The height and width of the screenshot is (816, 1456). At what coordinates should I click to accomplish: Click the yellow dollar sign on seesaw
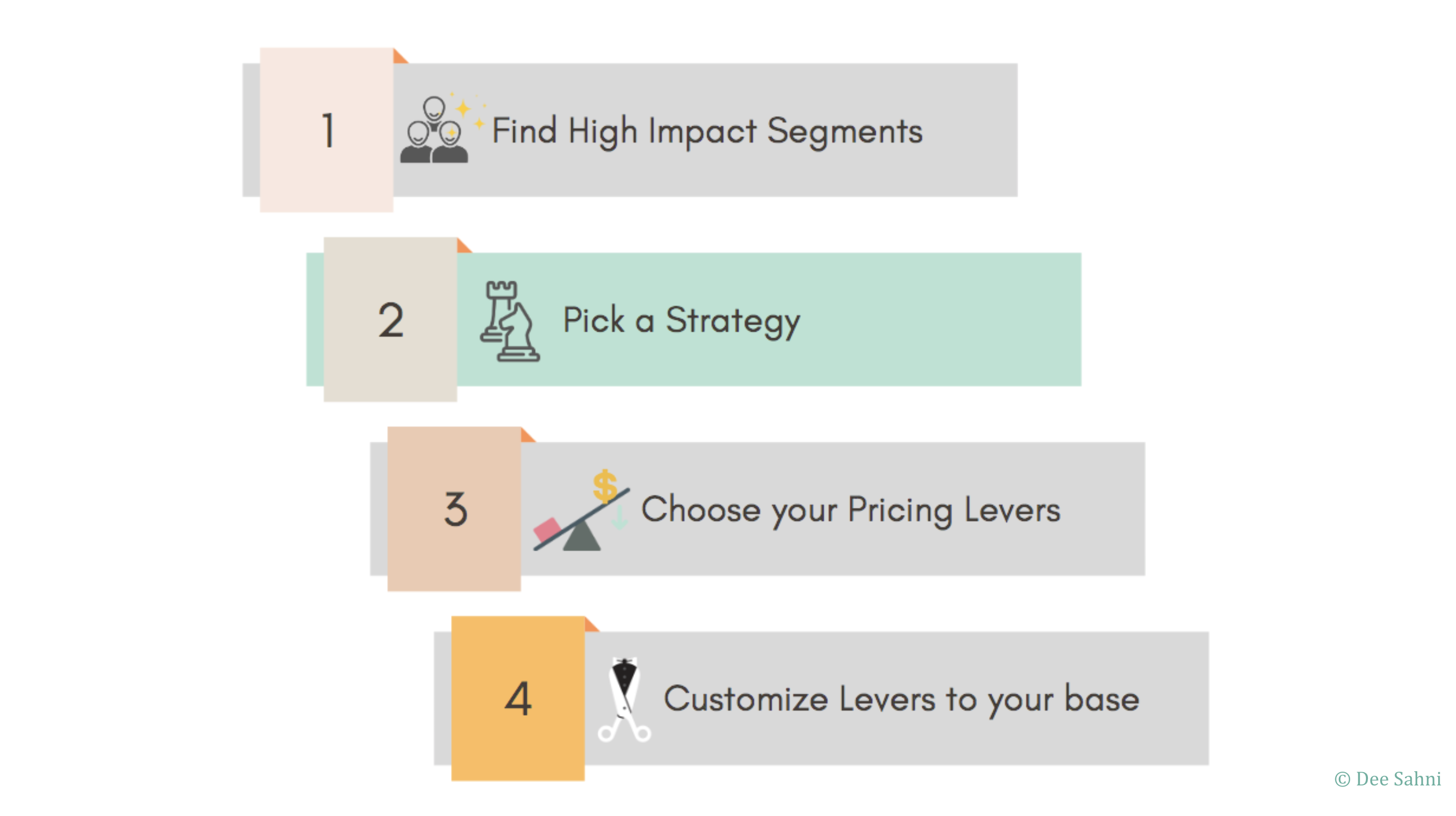(605, 486)
